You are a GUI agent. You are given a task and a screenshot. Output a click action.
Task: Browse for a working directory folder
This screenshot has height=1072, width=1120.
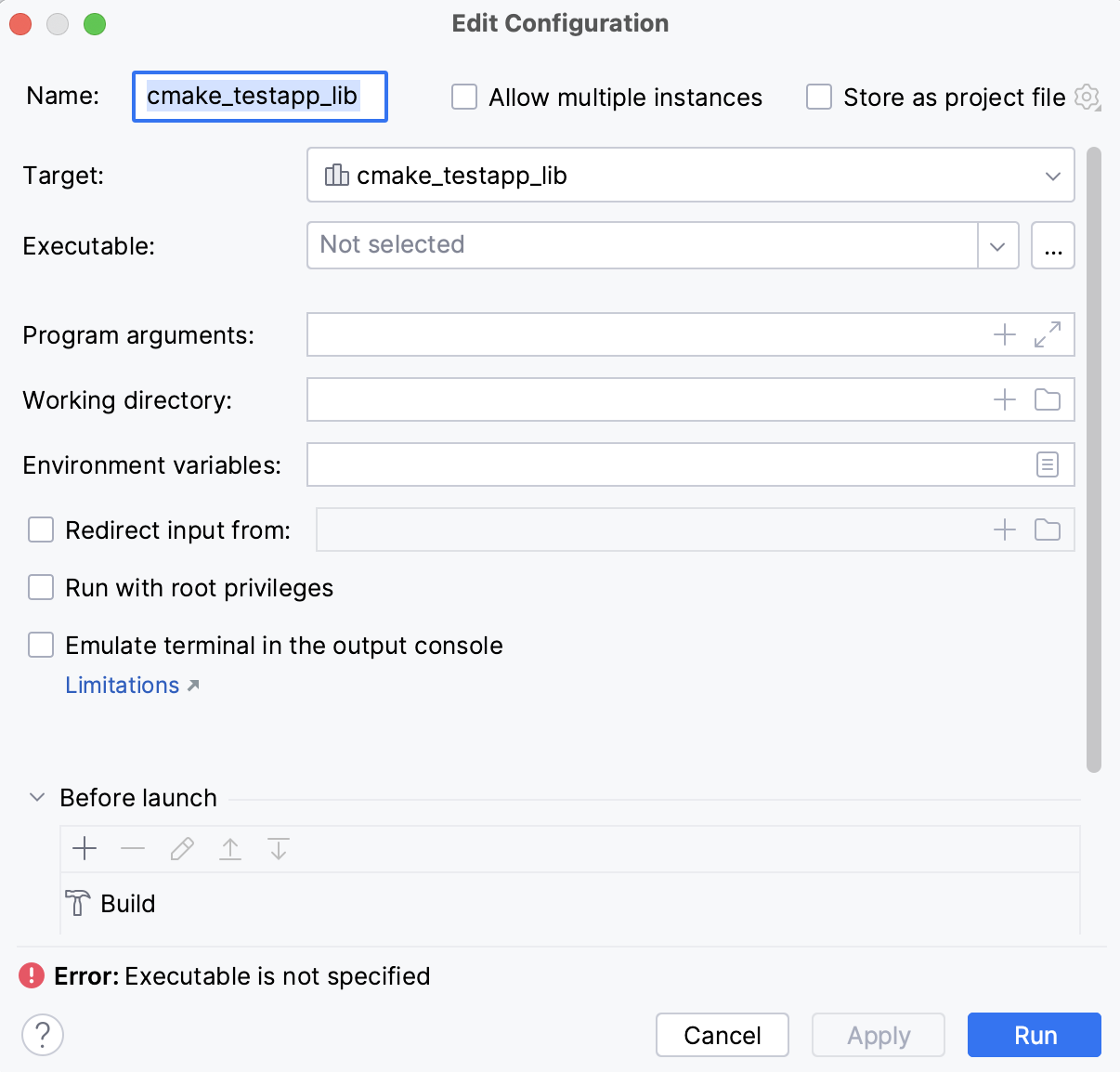coord(1048,399)
